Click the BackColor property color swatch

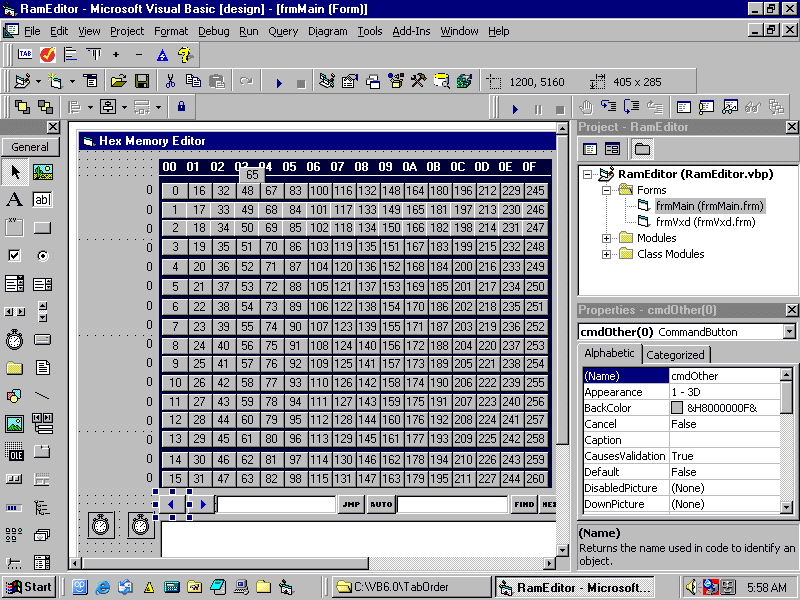point(677,408)
